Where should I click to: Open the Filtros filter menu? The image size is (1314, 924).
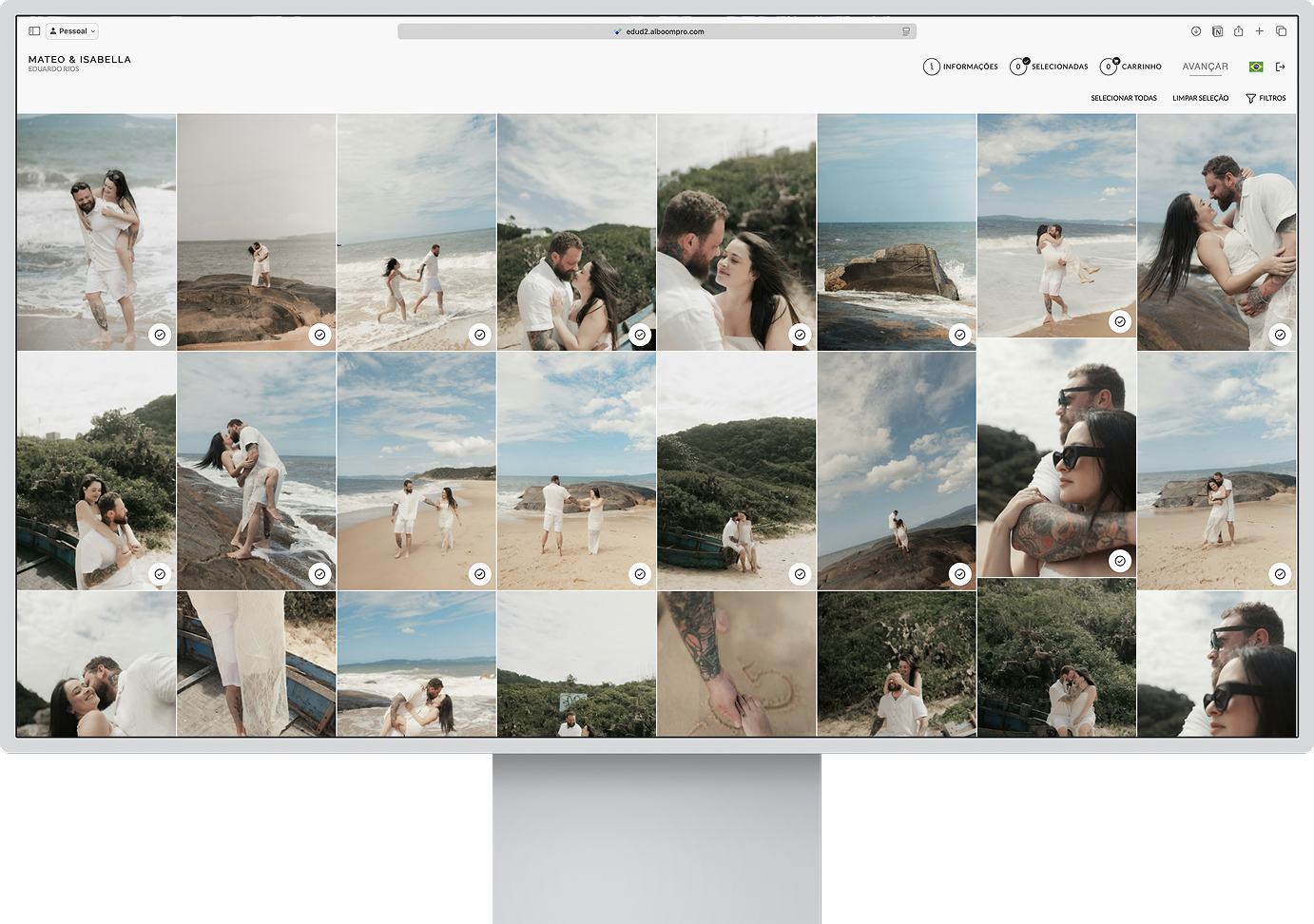pos(1266,98)
